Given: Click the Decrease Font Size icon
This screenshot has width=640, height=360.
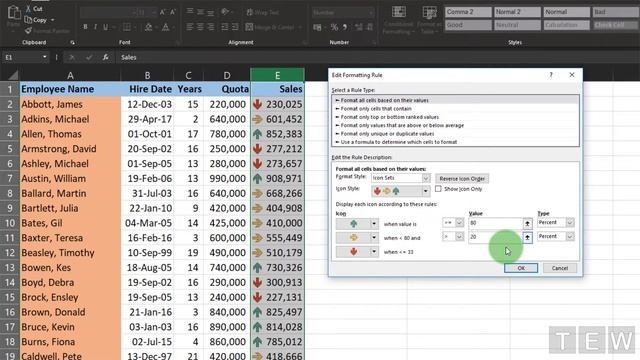Looking at the screenshot, I should (173, 12).
